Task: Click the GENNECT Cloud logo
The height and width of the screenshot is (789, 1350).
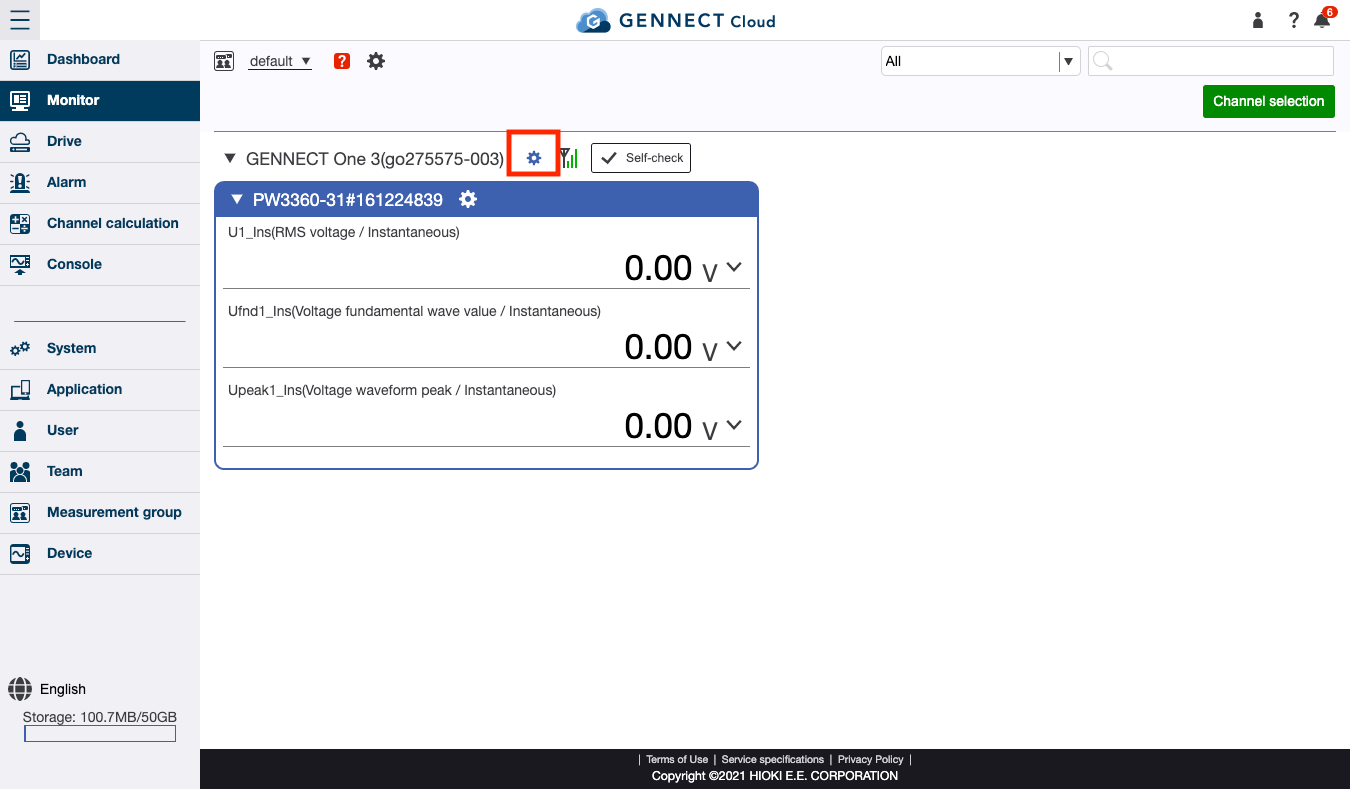Action: coord(675,20)
